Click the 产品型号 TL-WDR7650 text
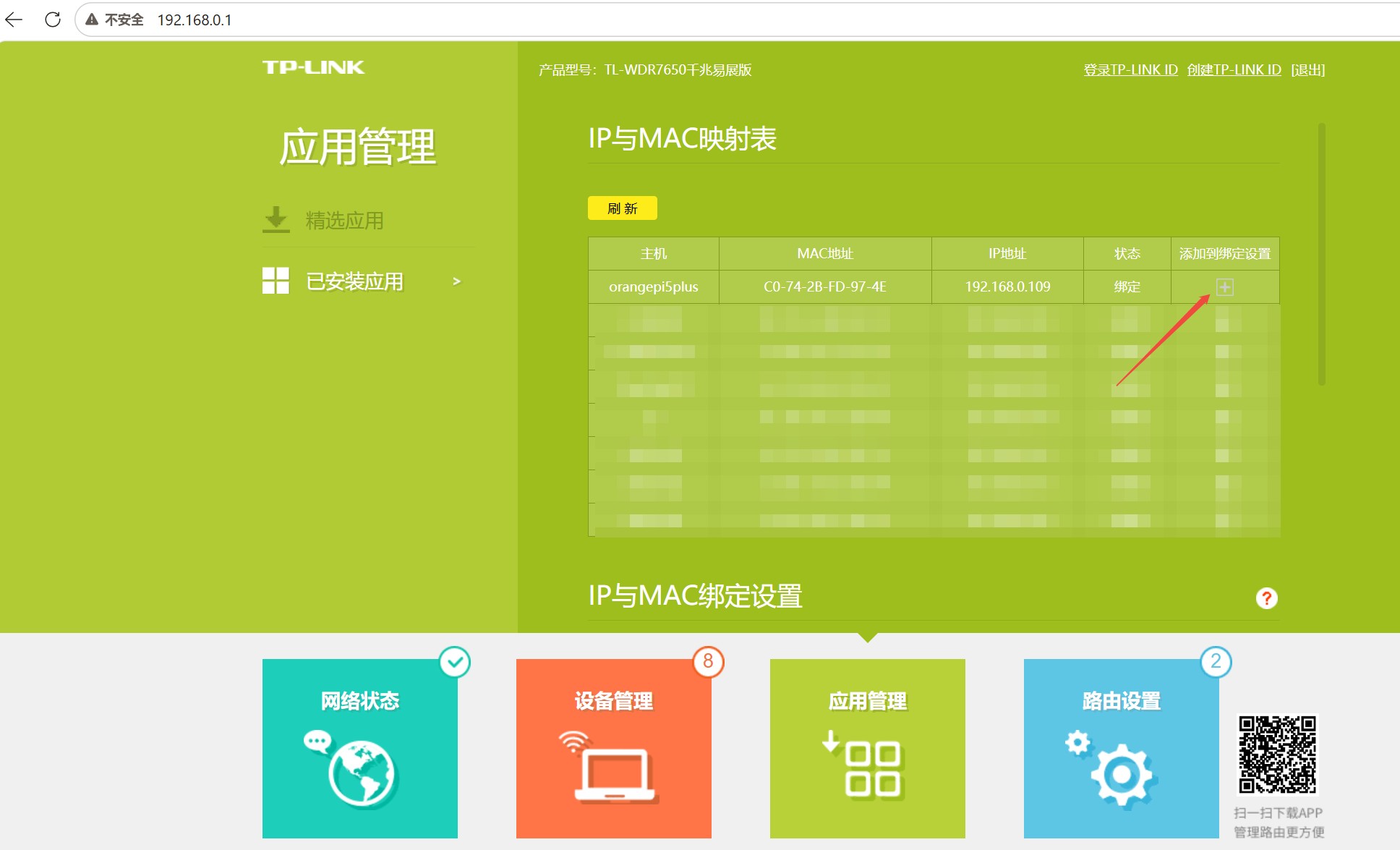 [645, 70]
